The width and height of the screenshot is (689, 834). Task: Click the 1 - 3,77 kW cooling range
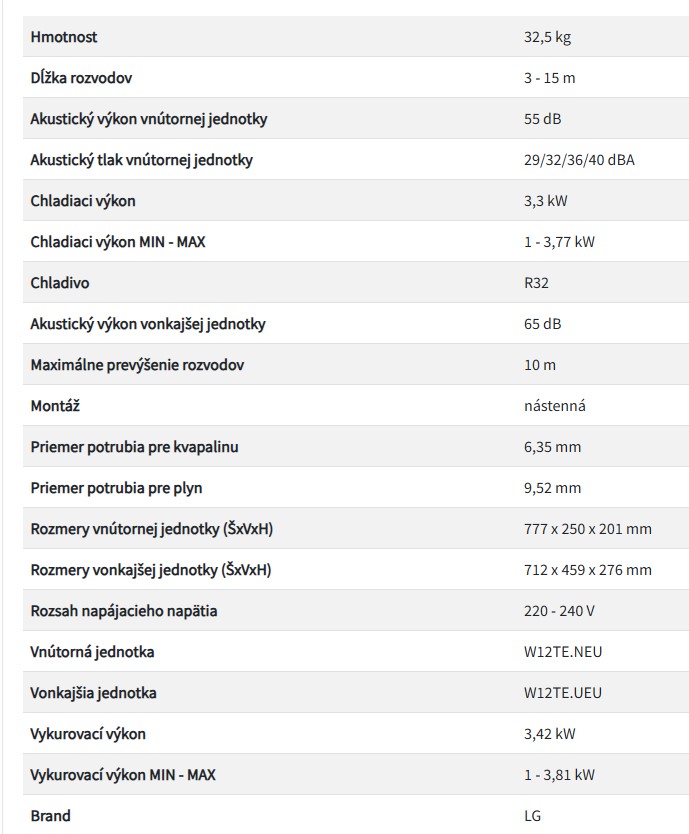click(x=559, y=242)
